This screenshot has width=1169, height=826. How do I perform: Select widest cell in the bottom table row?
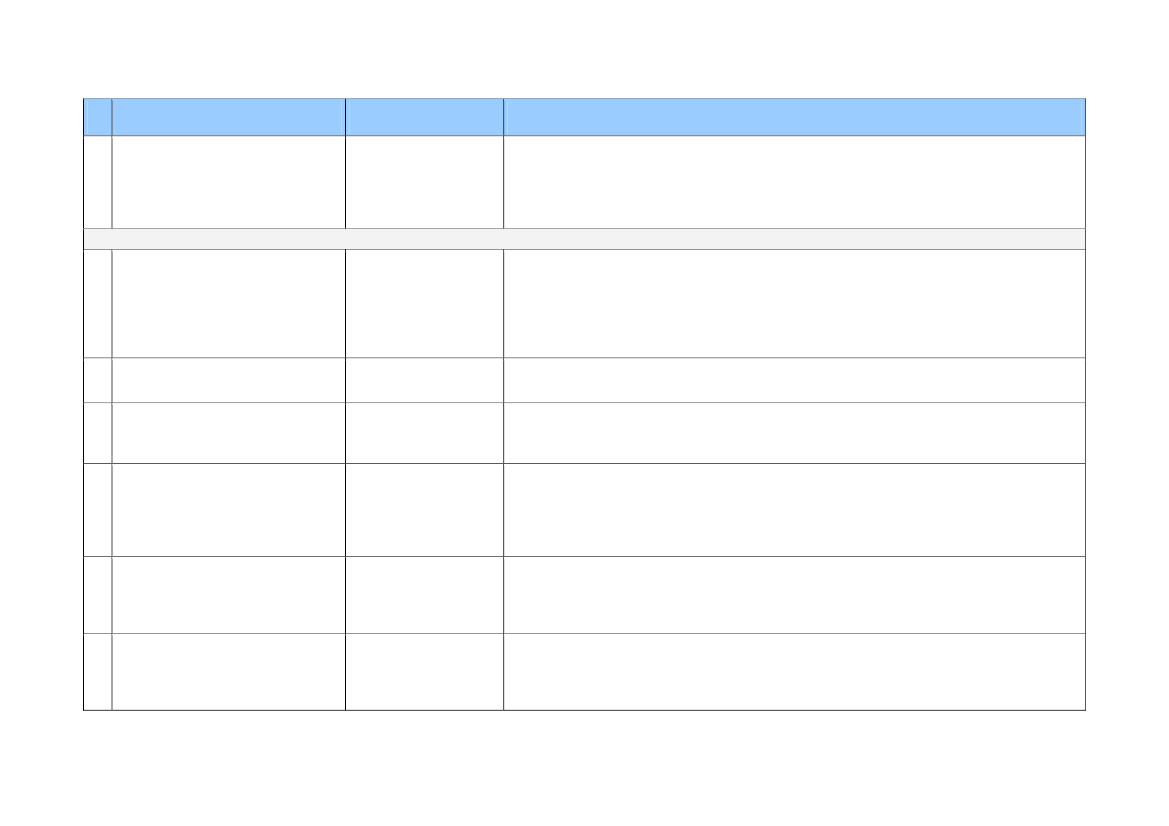click(x=794, y=672)
